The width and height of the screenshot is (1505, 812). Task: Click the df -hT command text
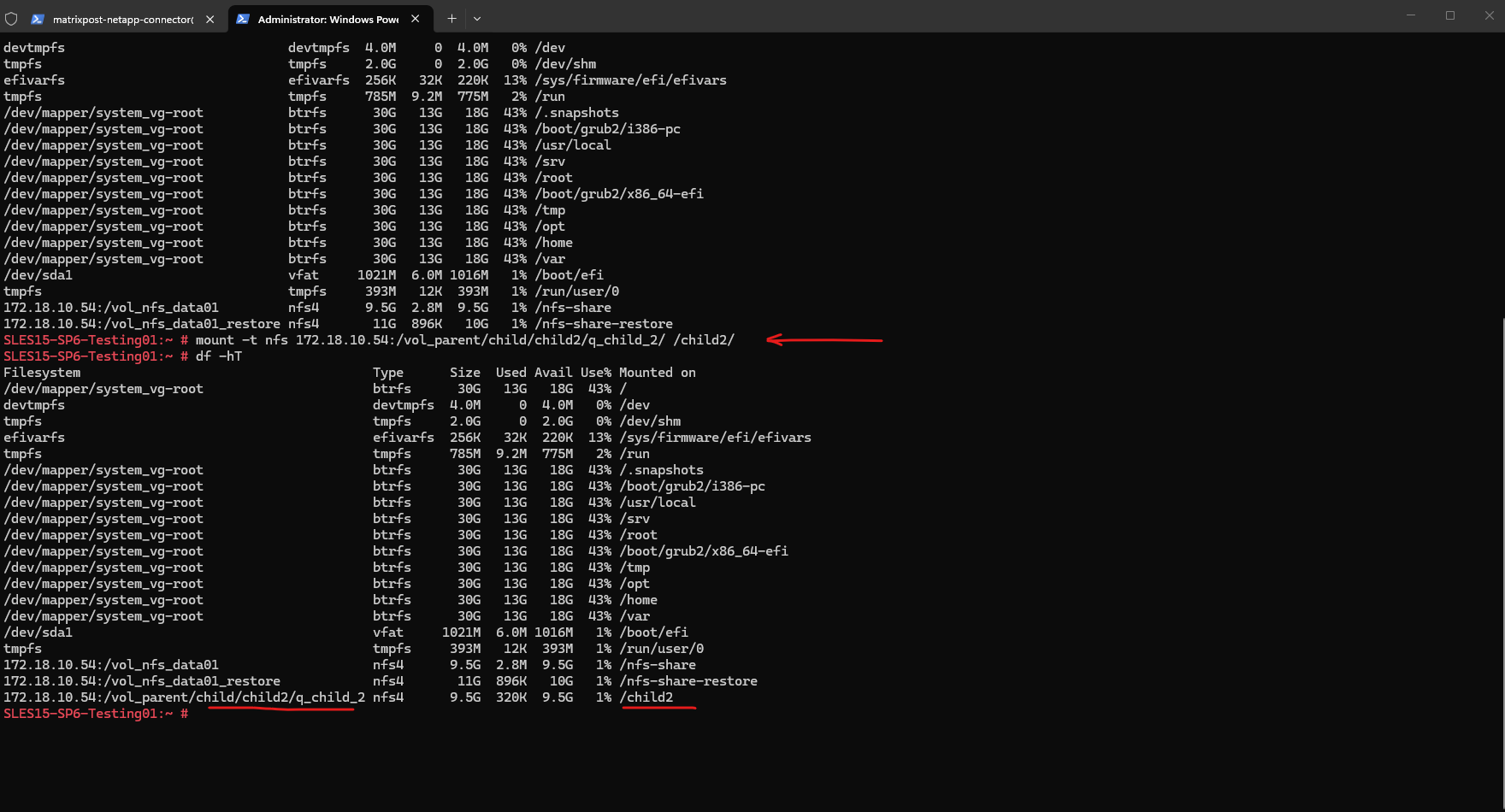click(x=219, y=356)
